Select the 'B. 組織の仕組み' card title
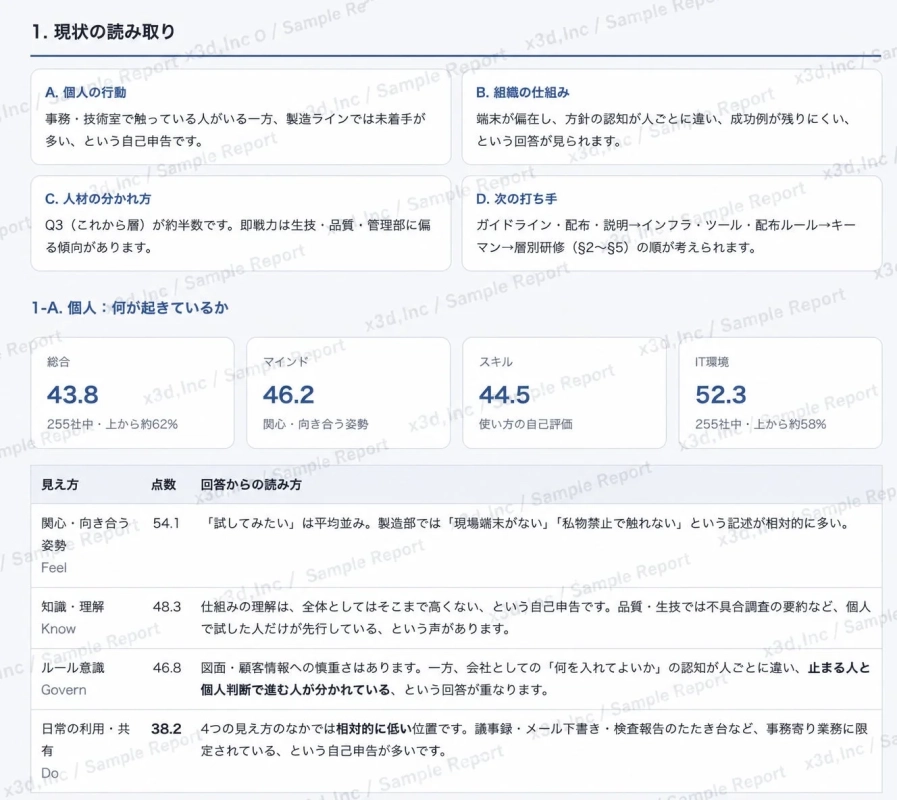 point(522,92)
